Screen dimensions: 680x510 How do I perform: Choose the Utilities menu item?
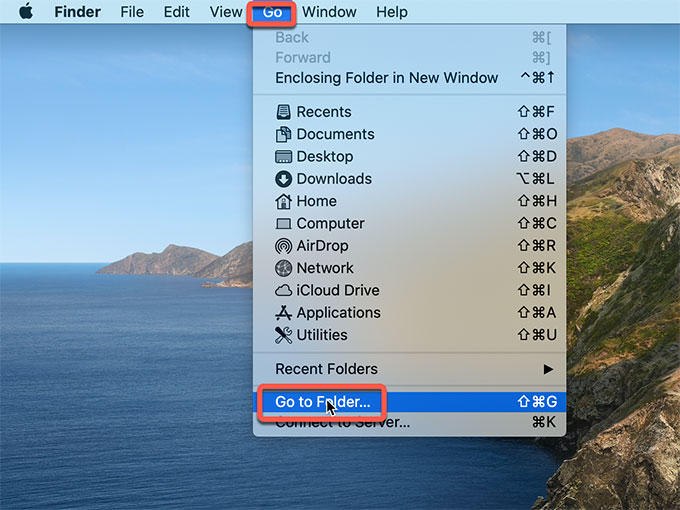[409, 335]
